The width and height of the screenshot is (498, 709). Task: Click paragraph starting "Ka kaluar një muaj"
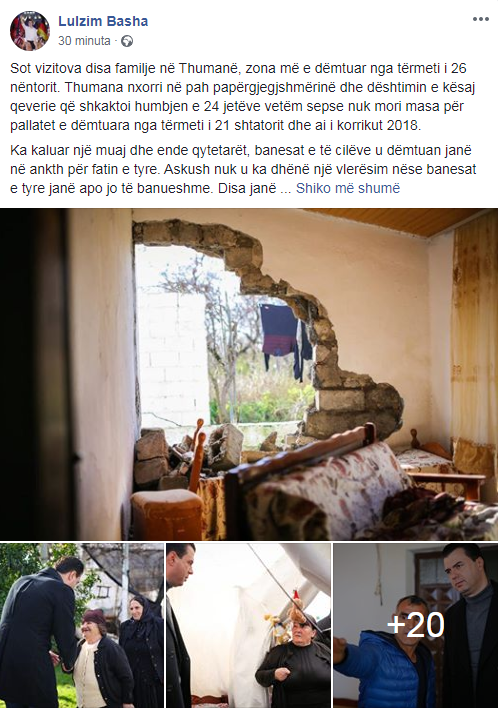(243, 169)
